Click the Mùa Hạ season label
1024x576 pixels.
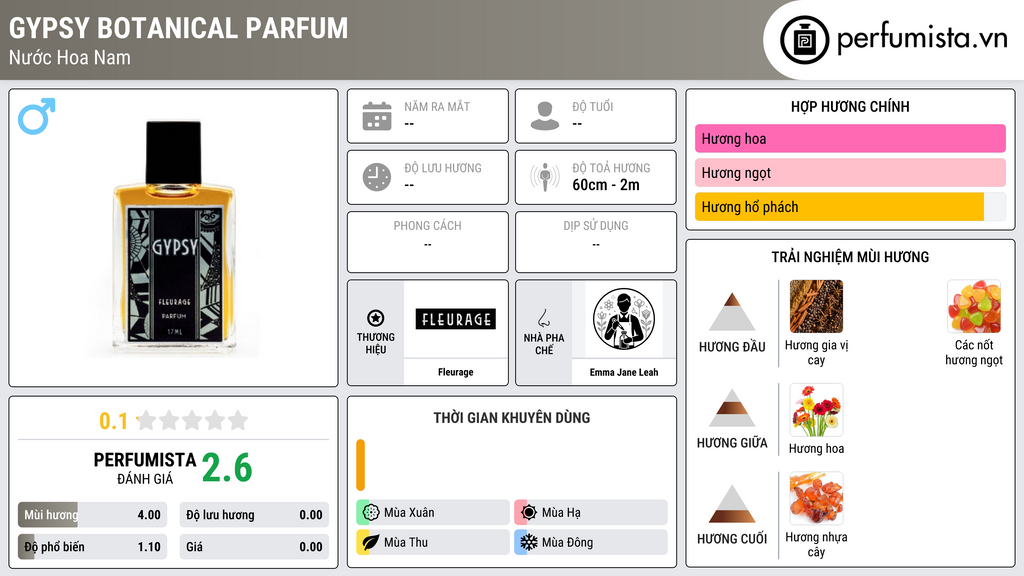point(561,513)
